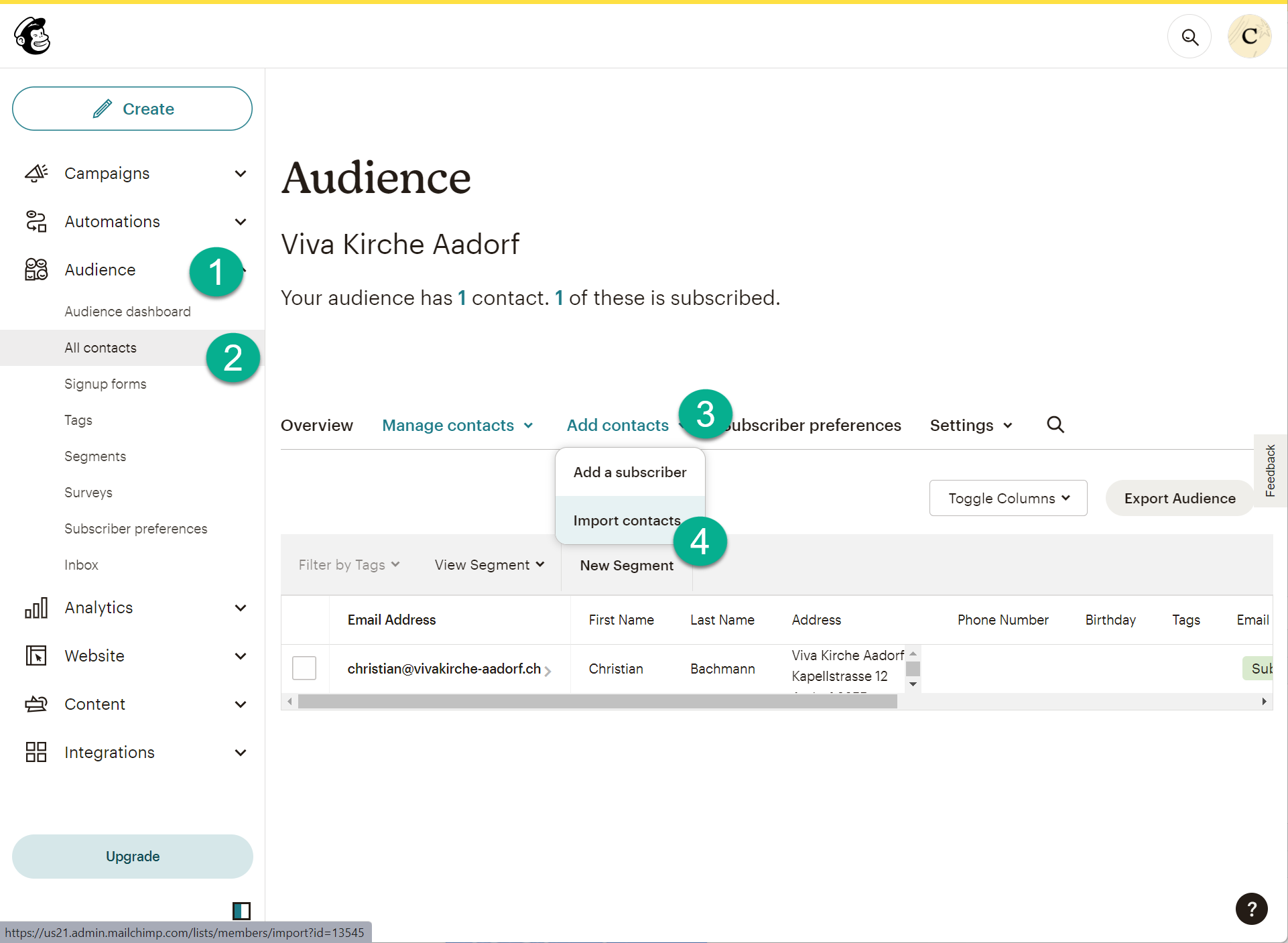Check the box for christian@vivakirche-aadorf.ch row
Image resolution: width=1288 pixels, height=943 pixels.
(x=304, y=668)
